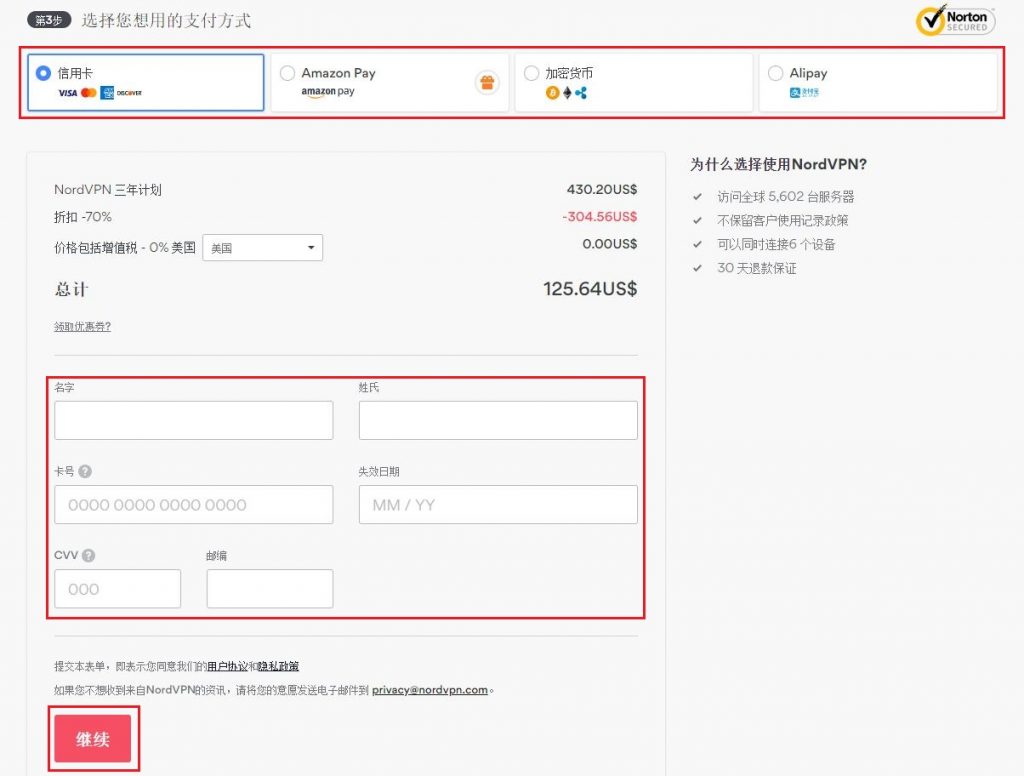This screenshot has height=776, width=1024.
Task: Click the 不保留客户使用记录政策 item
Action: tap(782, 220)
